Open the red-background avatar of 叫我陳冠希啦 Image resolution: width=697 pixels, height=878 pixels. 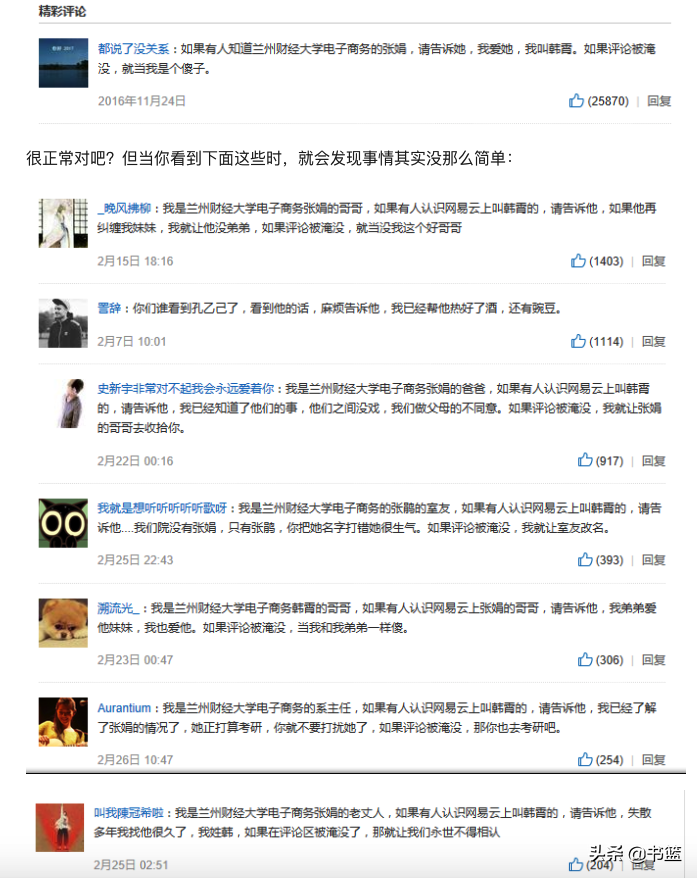[x=60, y=828]
